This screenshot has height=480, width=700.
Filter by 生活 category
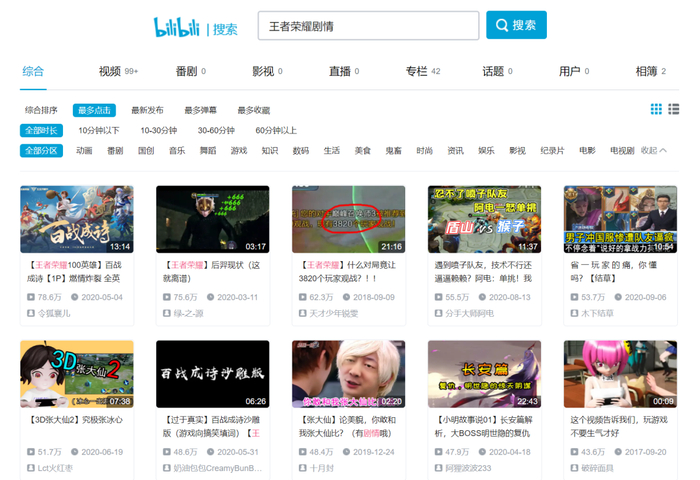pos(332,150)
